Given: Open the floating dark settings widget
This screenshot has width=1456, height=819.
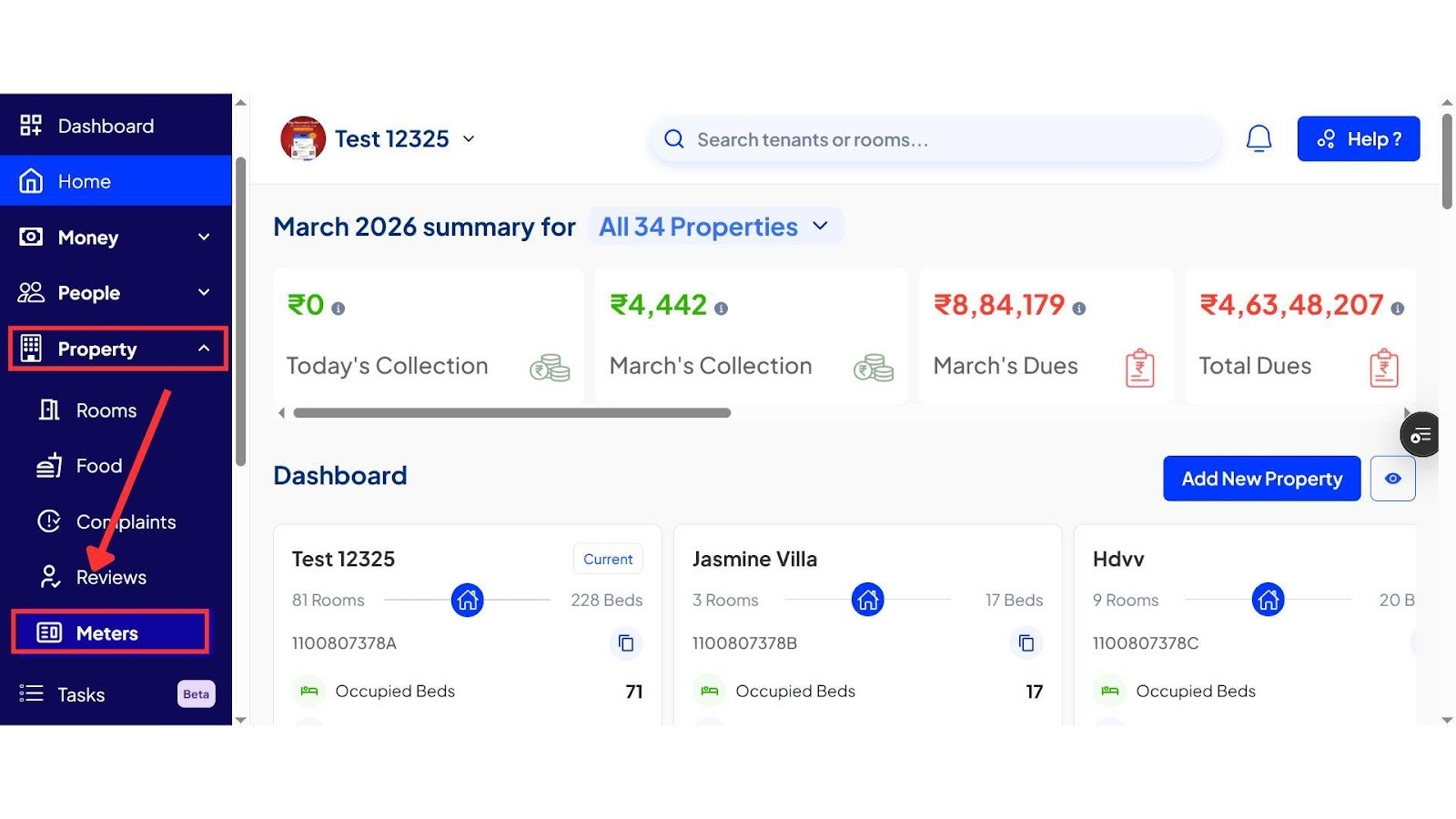Looking at the screenshot, I should pyautogui.click(x=1420, y=435).
